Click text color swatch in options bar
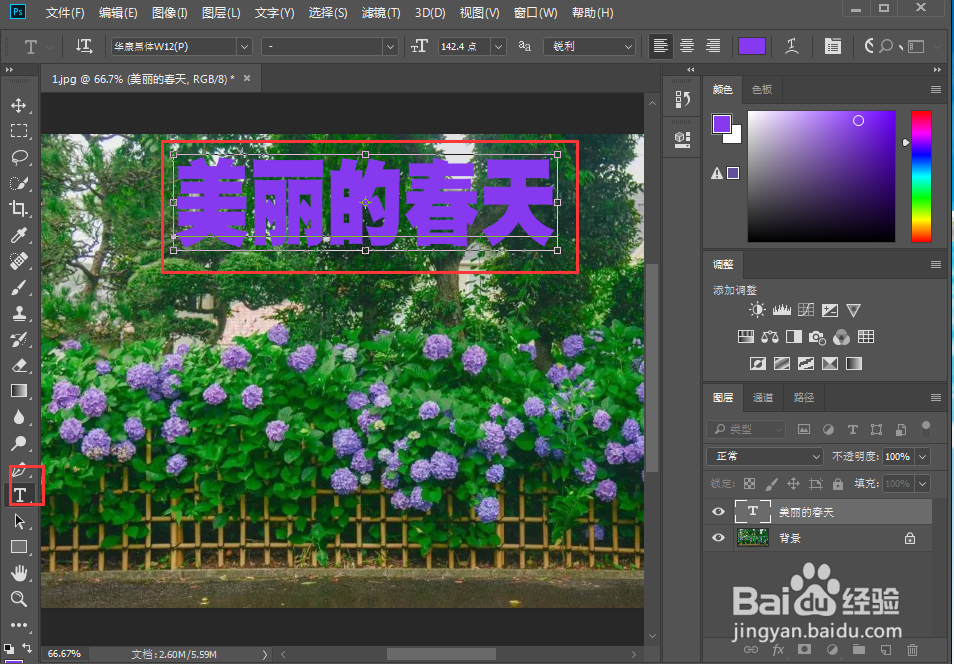 pos(752,46)
